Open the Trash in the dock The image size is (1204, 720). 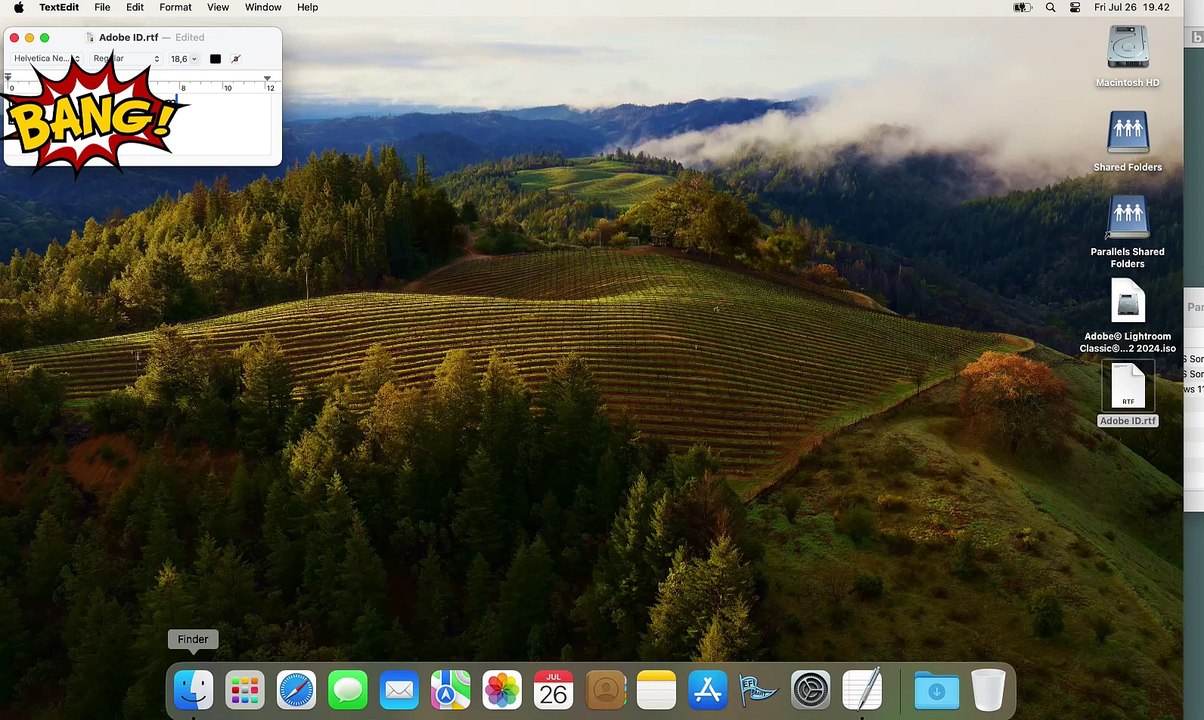pos(988,690)
